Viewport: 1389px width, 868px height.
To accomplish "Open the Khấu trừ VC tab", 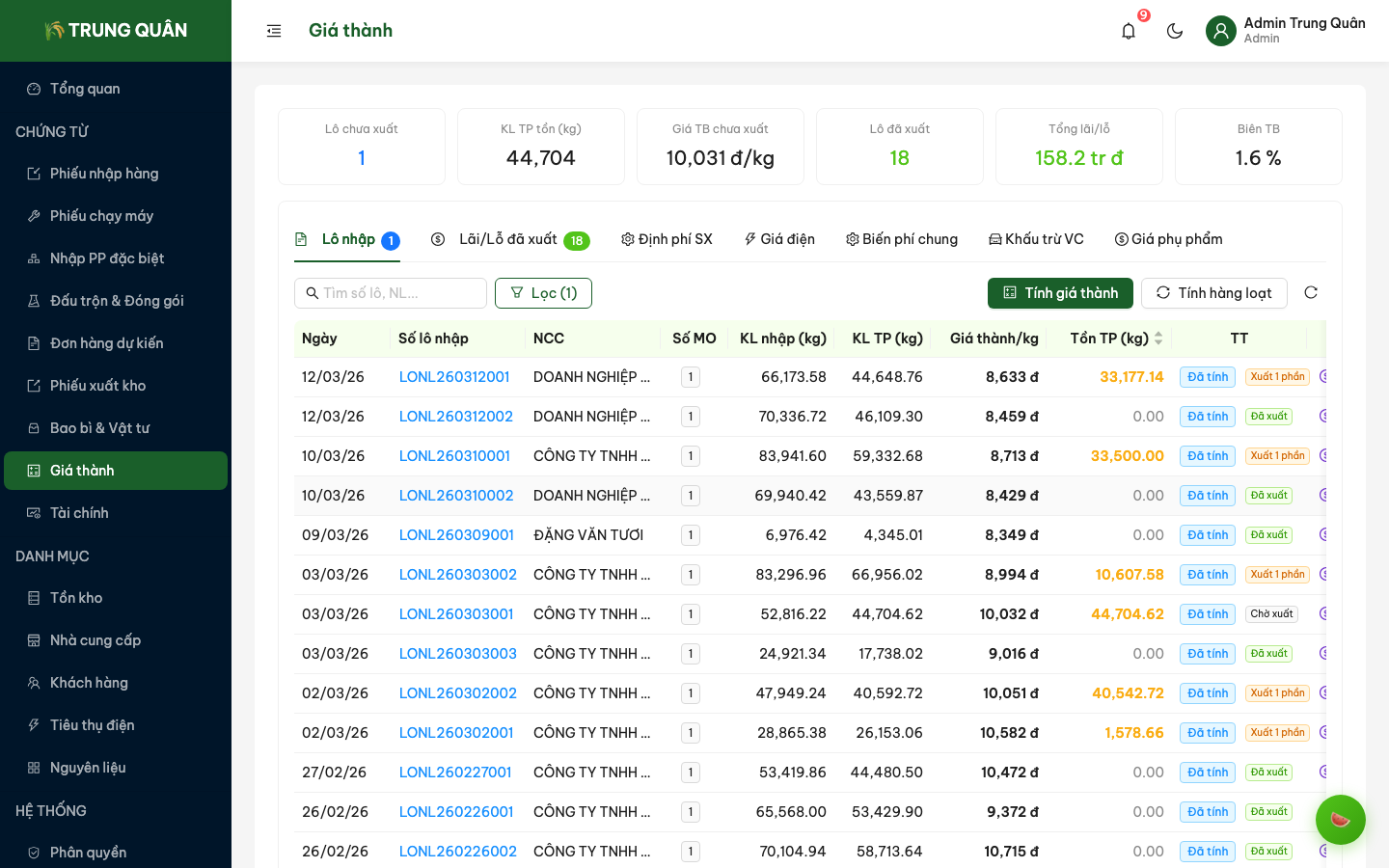I will [1036, 239].
